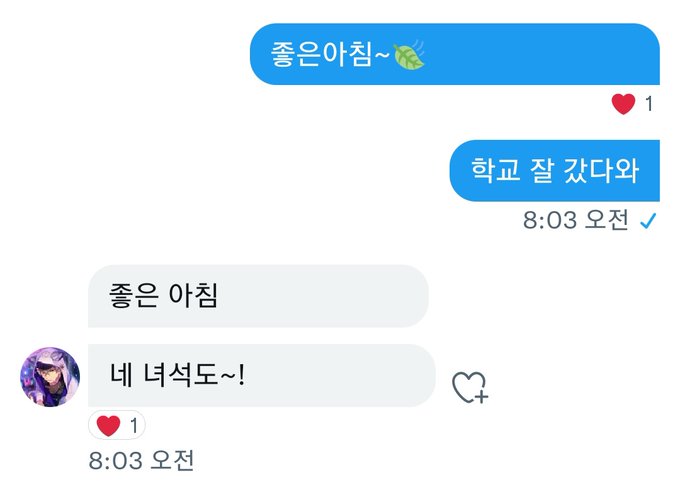Click the red heart inside the reaction pill
The height and width of the screenshot is (482, 680).
(x=108, y=426)
